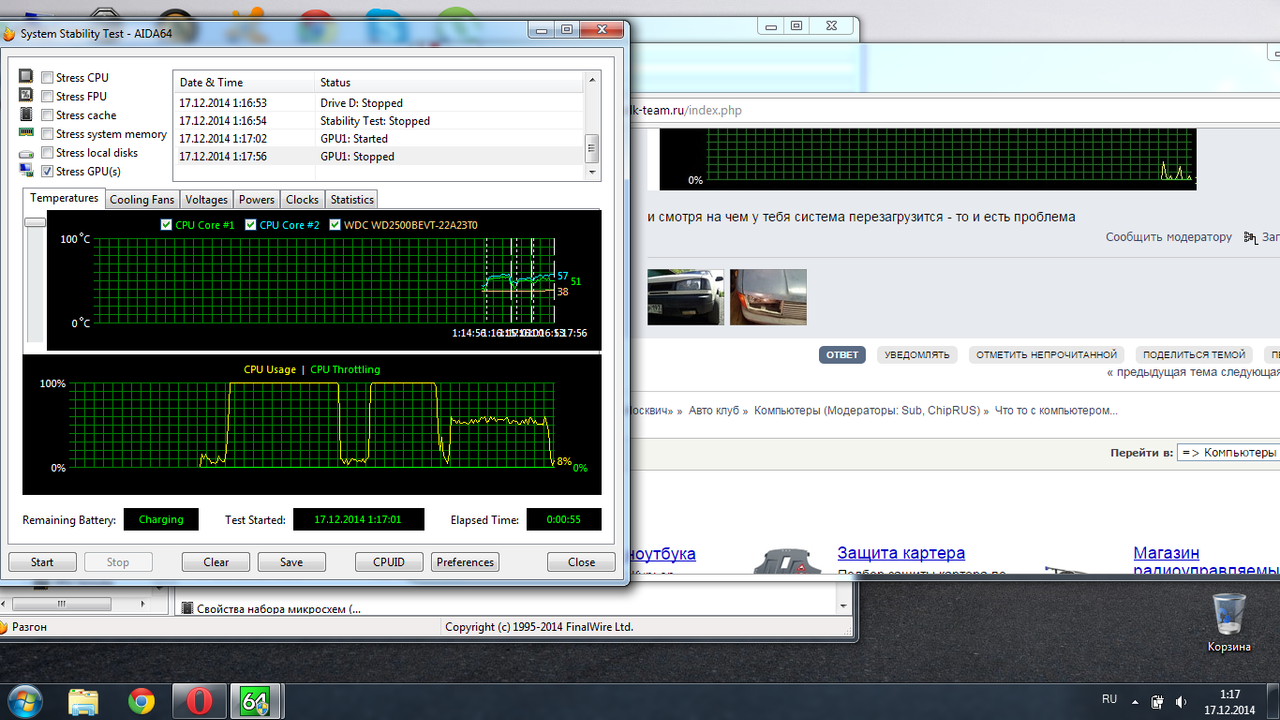This screenshot has height=720, width=1280.
Task: Click the AIDA64 flame icon in title bar
Action: (x=9, y=33)
